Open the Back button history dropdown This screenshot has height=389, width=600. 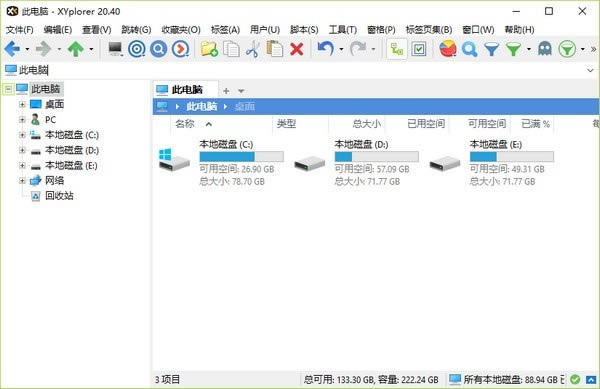(x=27, y=49)
